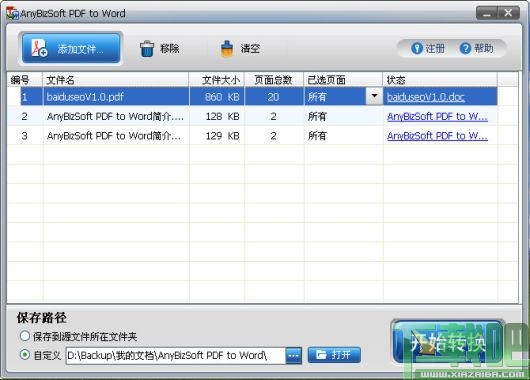The width and height of the screenshot is (530, 380).
Task: Click the 页面总数 column header
Action: click(x=274, y=80)
